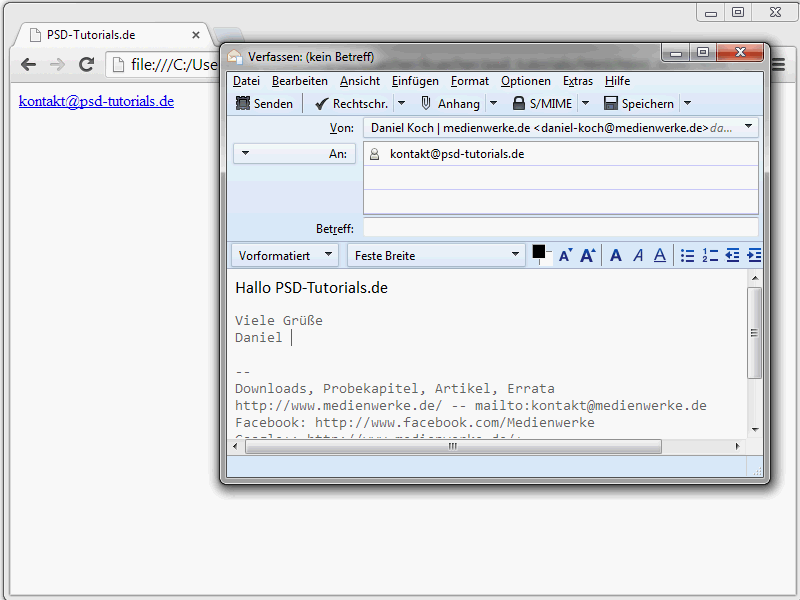Open the Ansicht menu

tap(360, 81)
